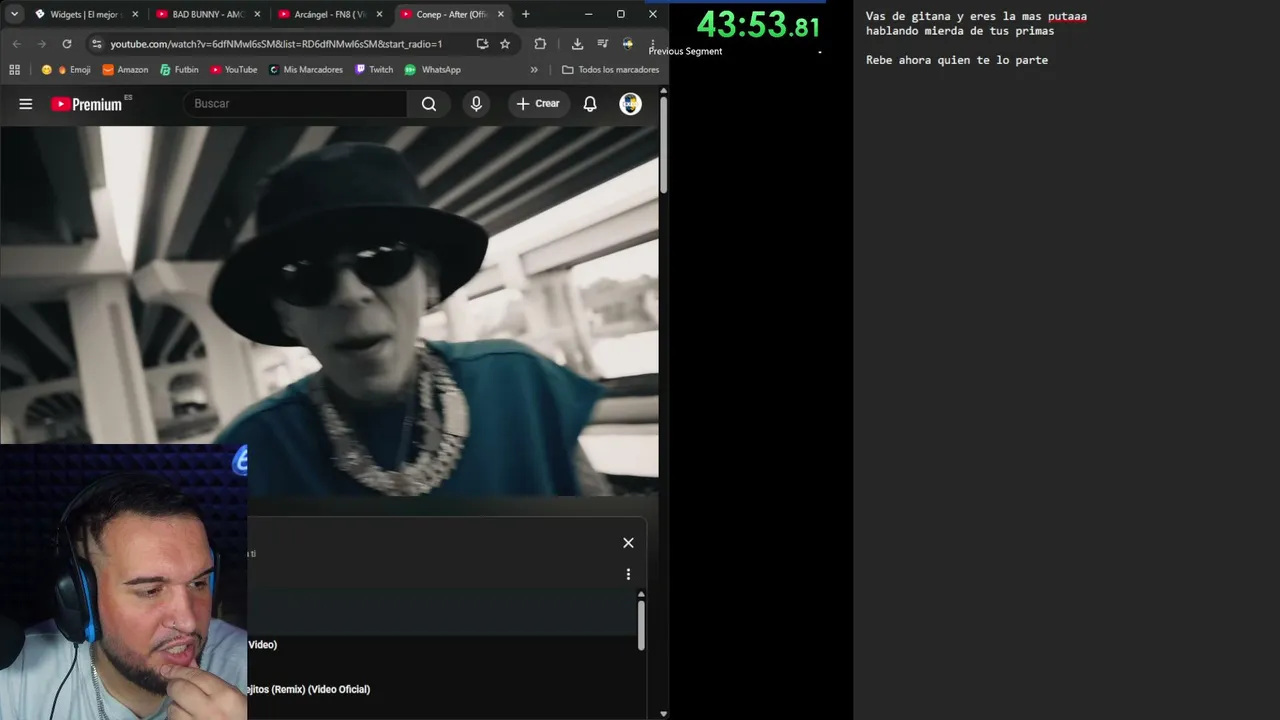Open the YouTube guide hamburger menu

click(x=26, y=104)
